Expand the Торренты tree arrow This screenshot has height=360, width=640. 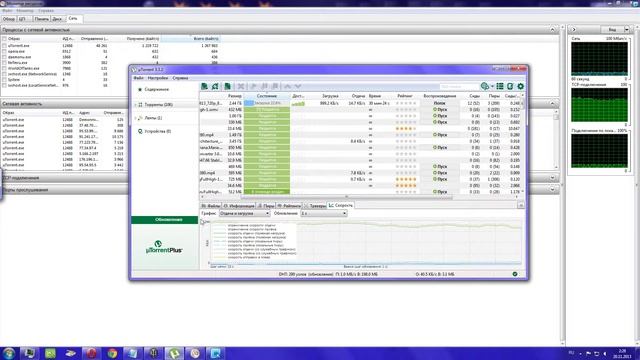(x=135, y=105)
